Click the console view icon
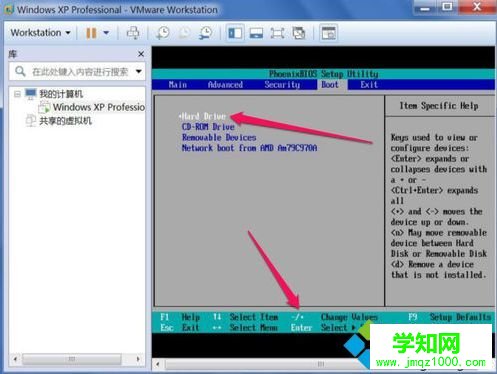 [x=329, y=33]
